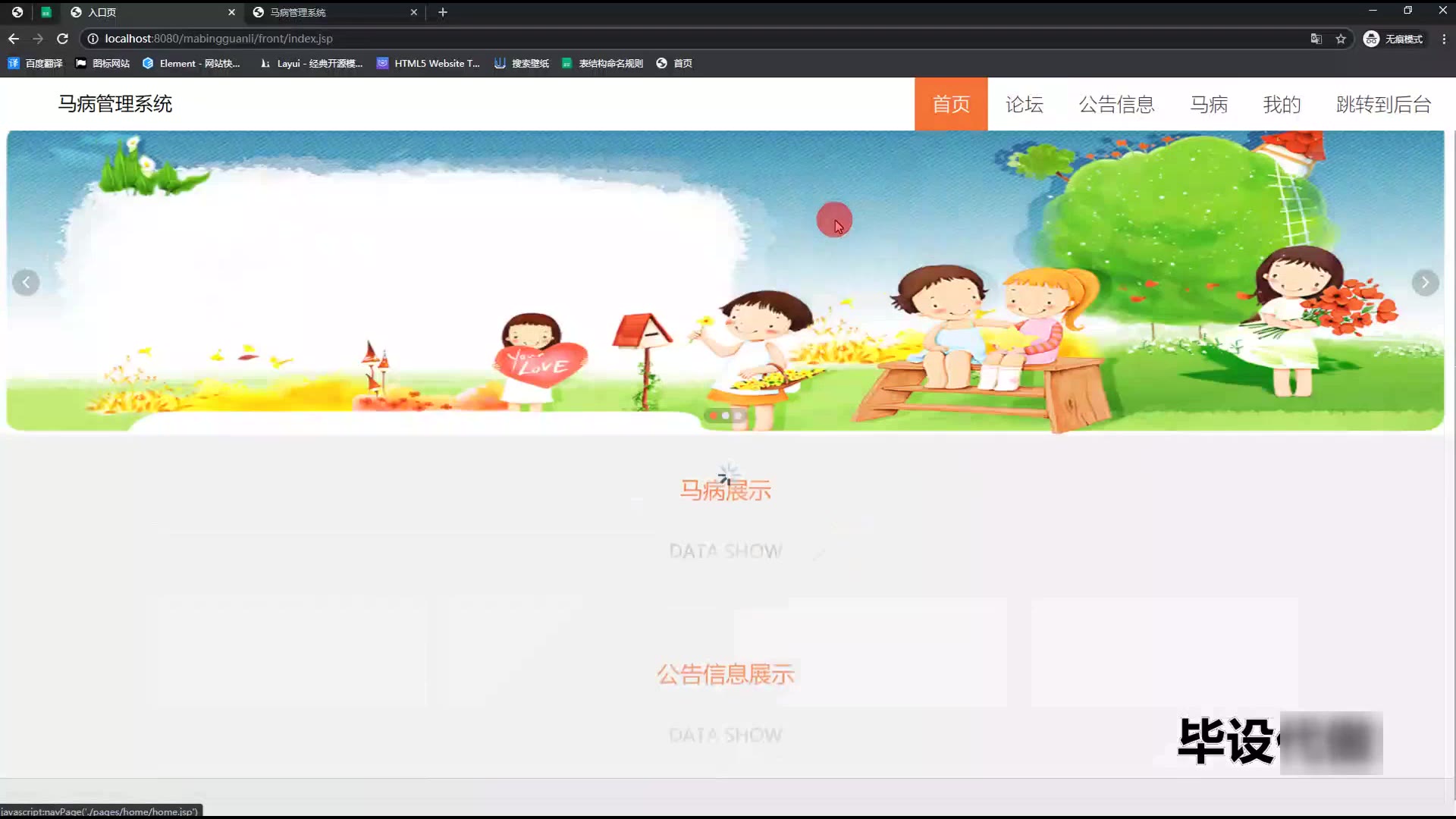Show the previous carousel banner

[x=26, y=283]
